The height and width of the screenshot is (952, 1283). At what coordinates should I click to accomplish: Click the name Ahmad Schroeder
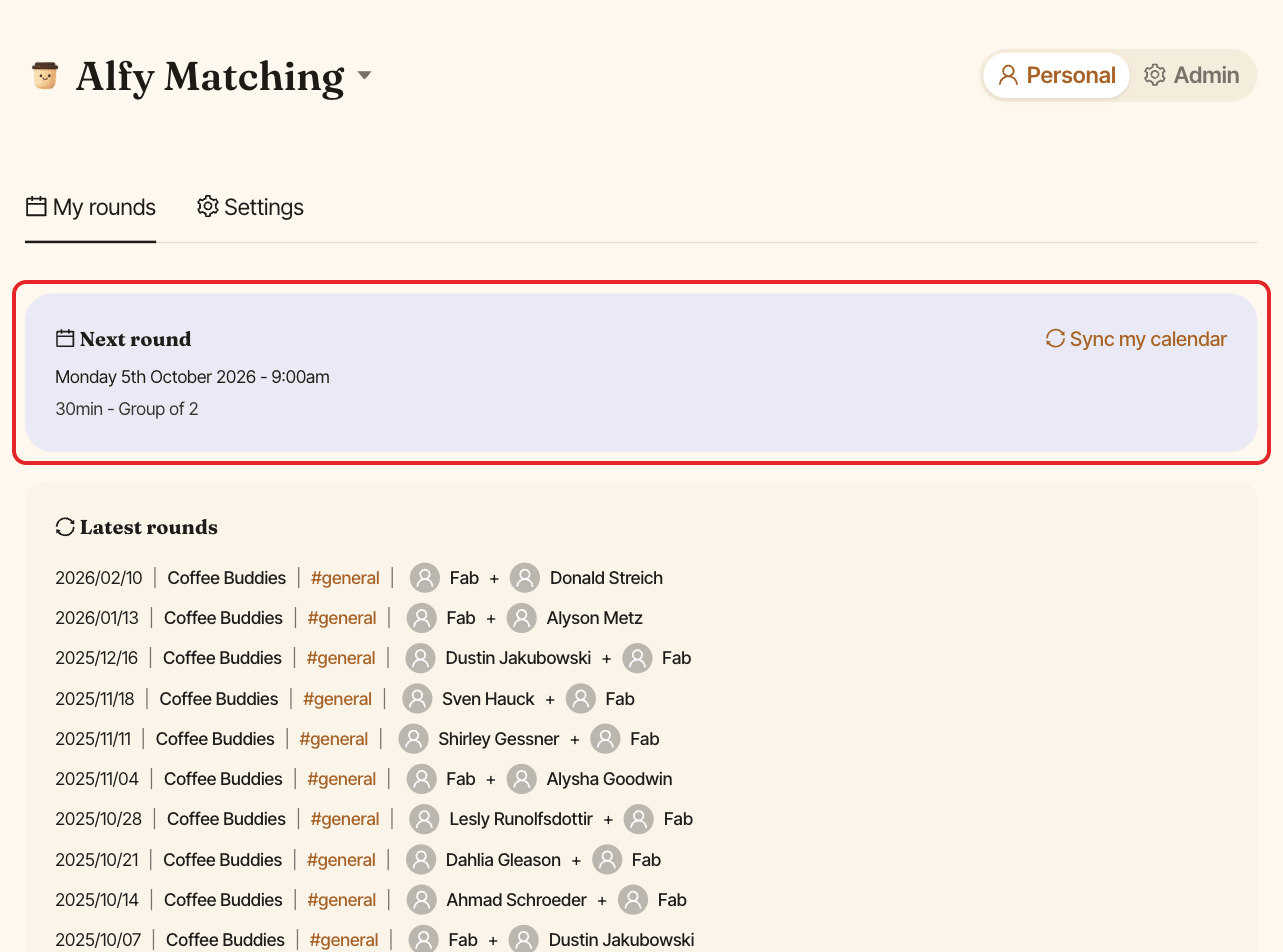tap(517, 900)
